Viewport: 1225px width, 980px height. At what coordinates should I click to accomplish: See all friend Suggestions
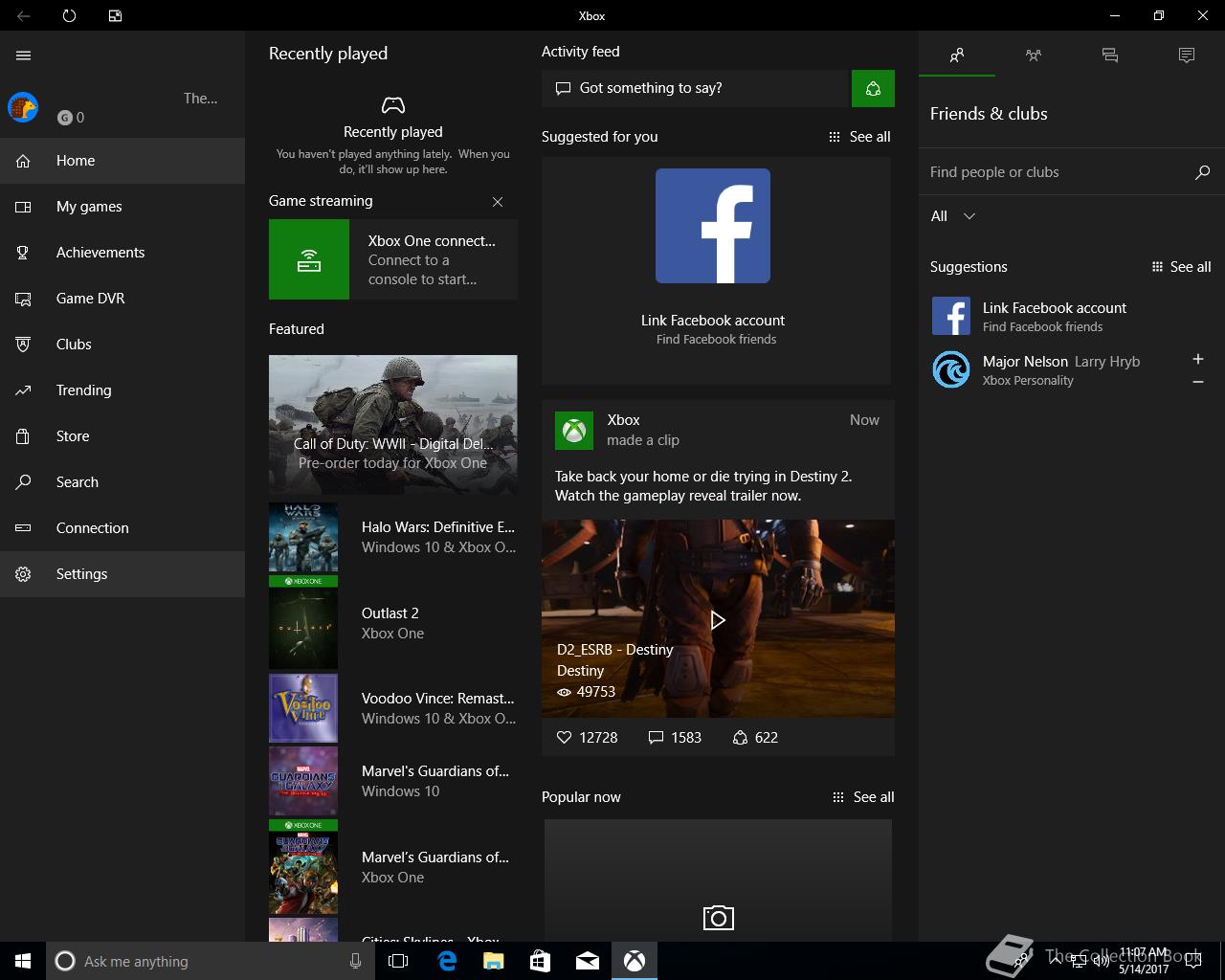(x=1181, y=267)
